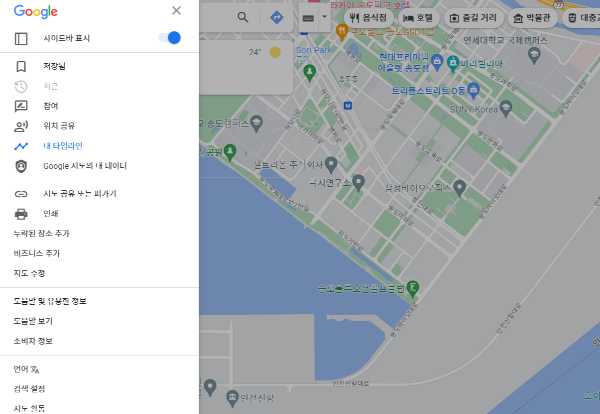600x414 pixels.
Task: Open 검색 설정
Action: coord(29,389)
